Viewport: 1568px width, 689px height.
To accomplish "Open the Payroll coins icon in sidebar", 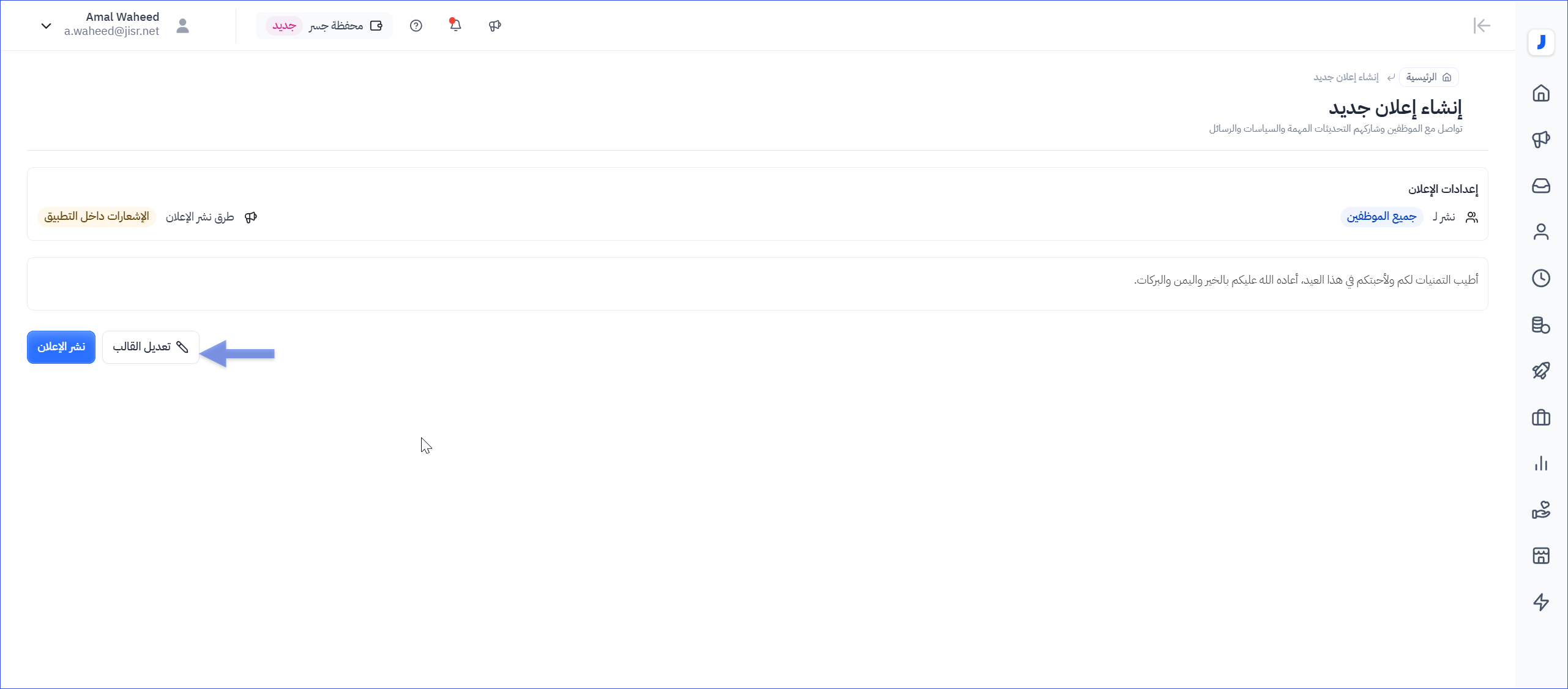I will (x=1540, y=325).
